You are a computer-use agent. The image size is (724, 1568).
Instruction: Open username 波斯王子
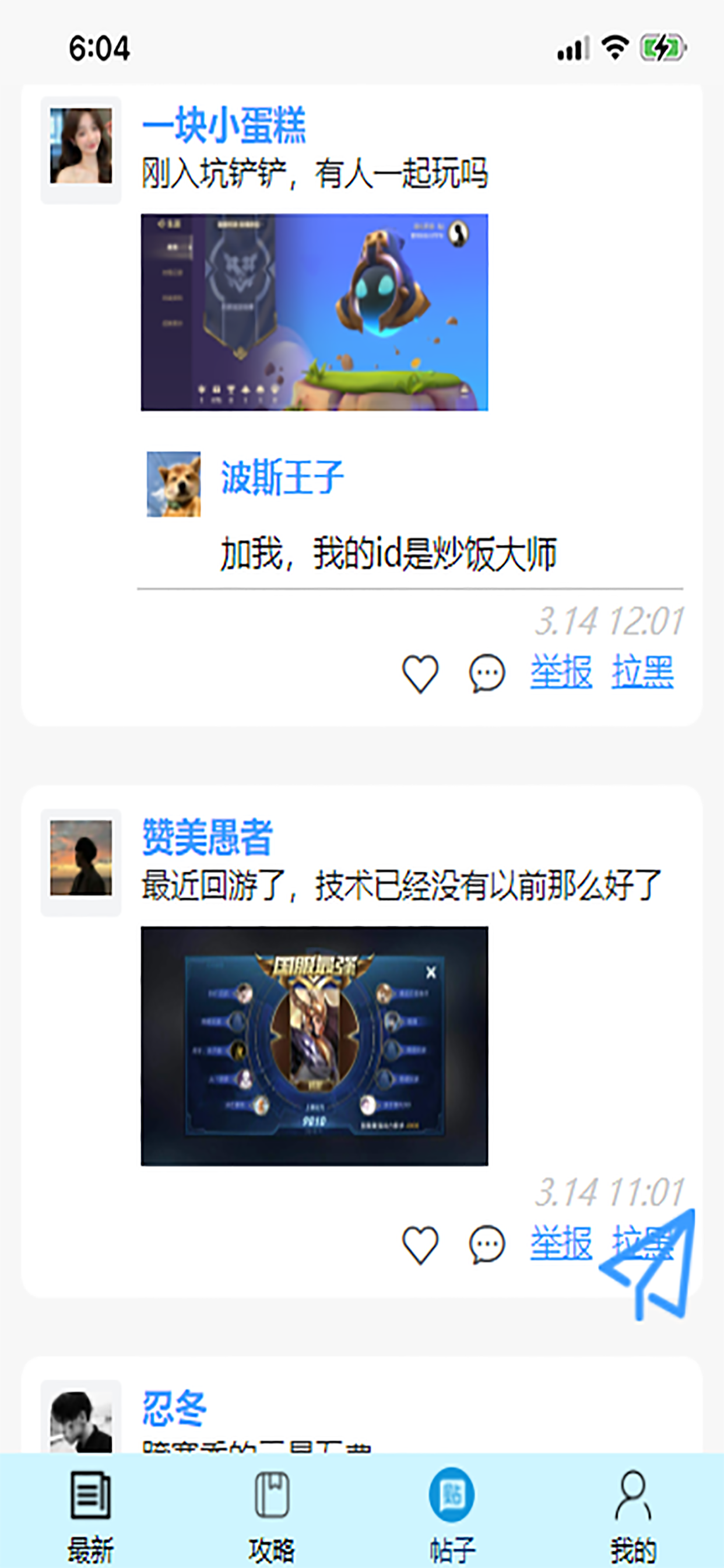coord(282,477)
